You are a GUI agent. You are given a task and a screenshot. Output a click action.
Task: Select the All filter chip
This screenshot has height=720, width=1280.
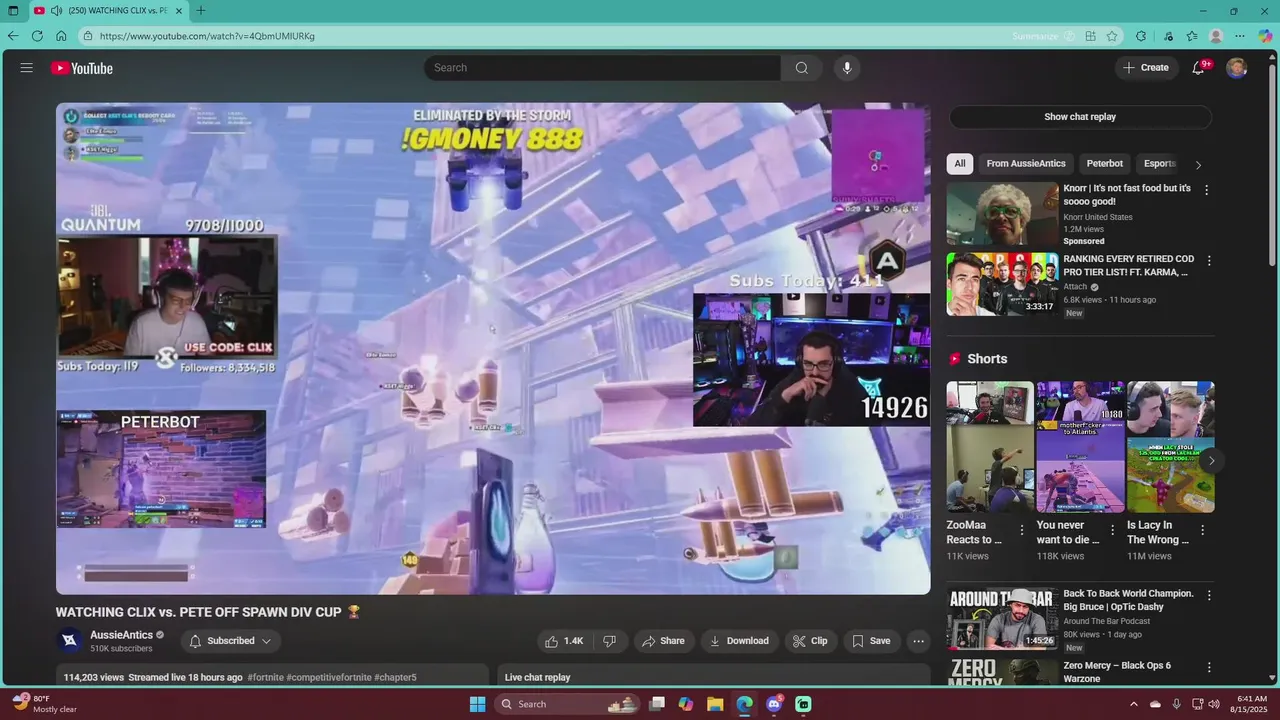pyautogui.click(x=960, y=164)
